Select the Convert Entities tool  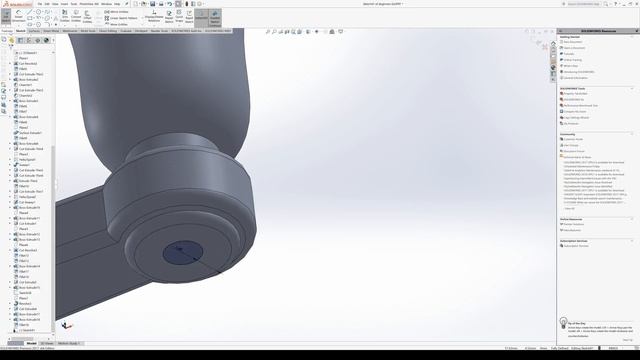click(x=76, y=16)
